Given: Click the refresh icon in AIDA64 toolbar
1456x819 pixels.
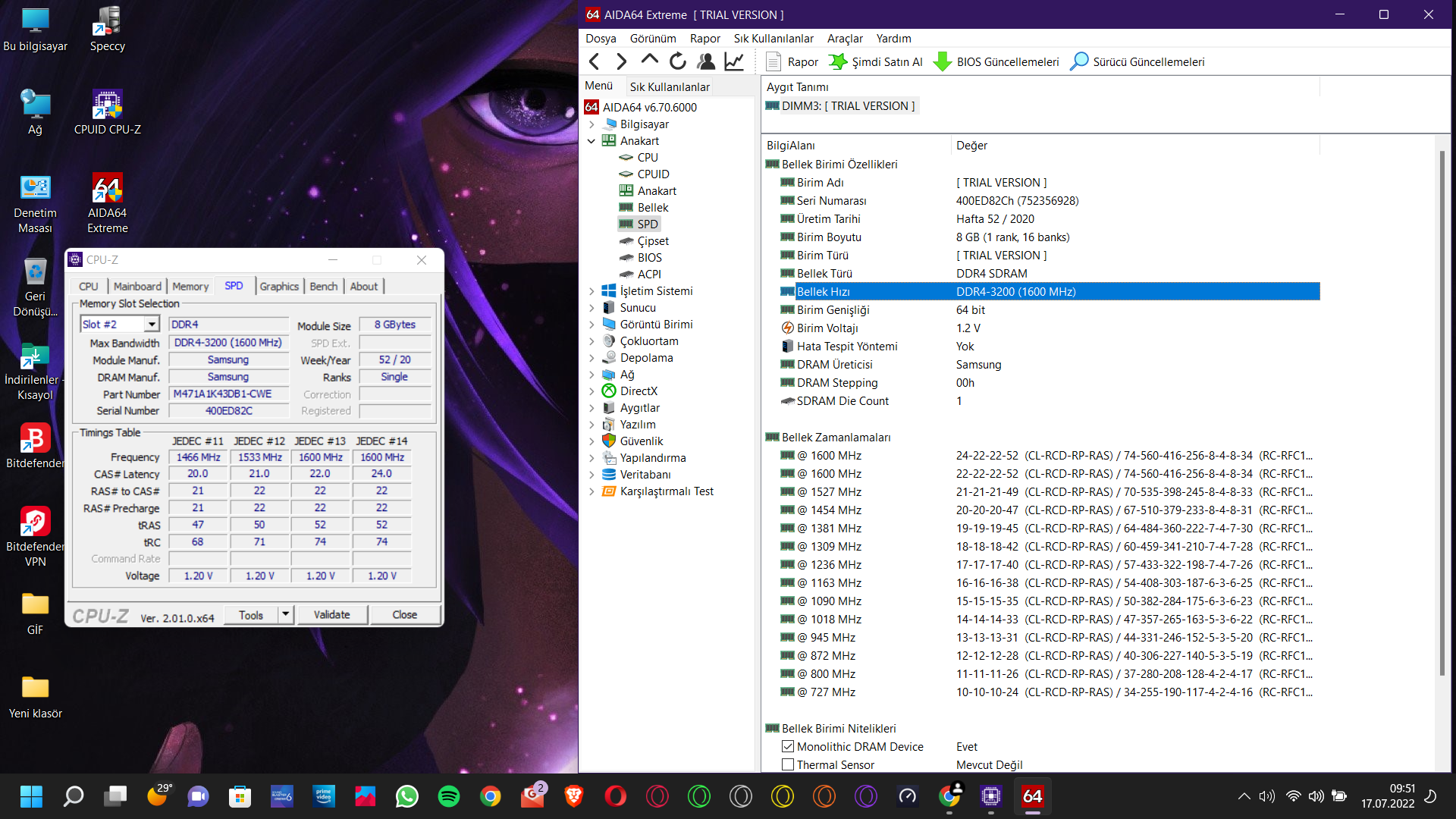Looking at the screenshot, I should 677,61.
